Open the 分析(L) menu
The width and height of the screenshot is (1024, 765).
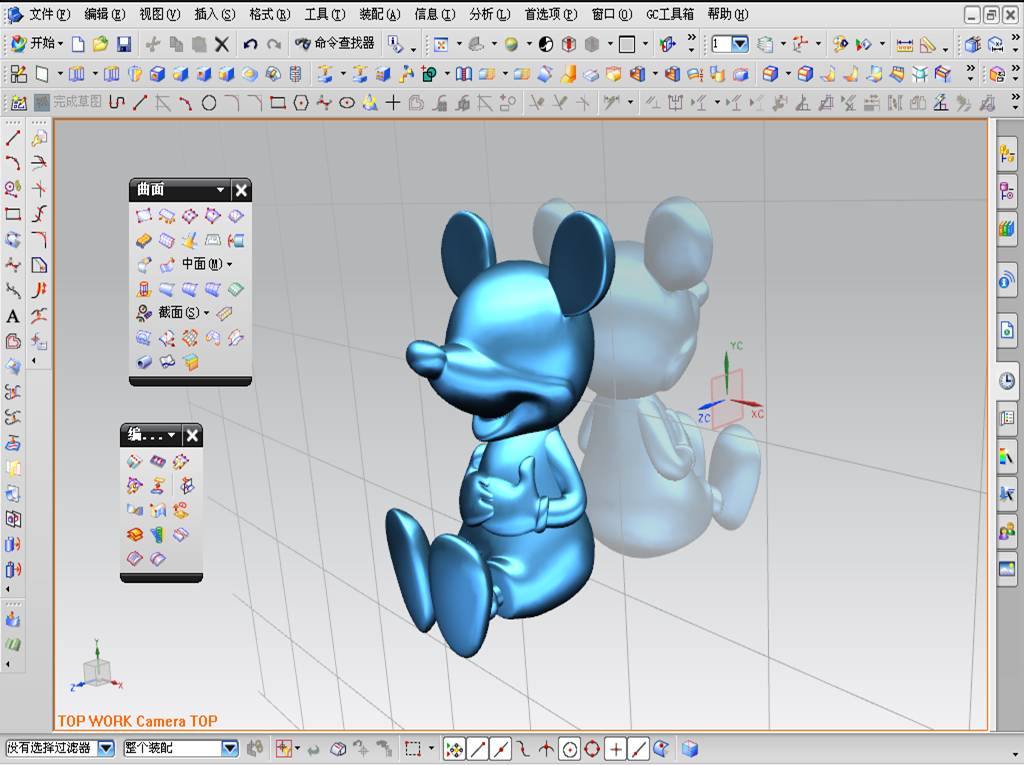489,14
